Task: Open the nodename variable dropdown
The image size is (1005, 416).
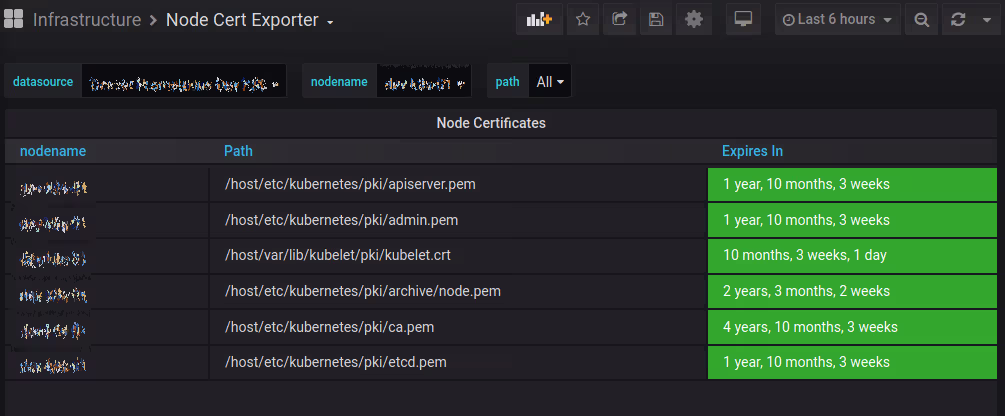Action: pos(424,82)
